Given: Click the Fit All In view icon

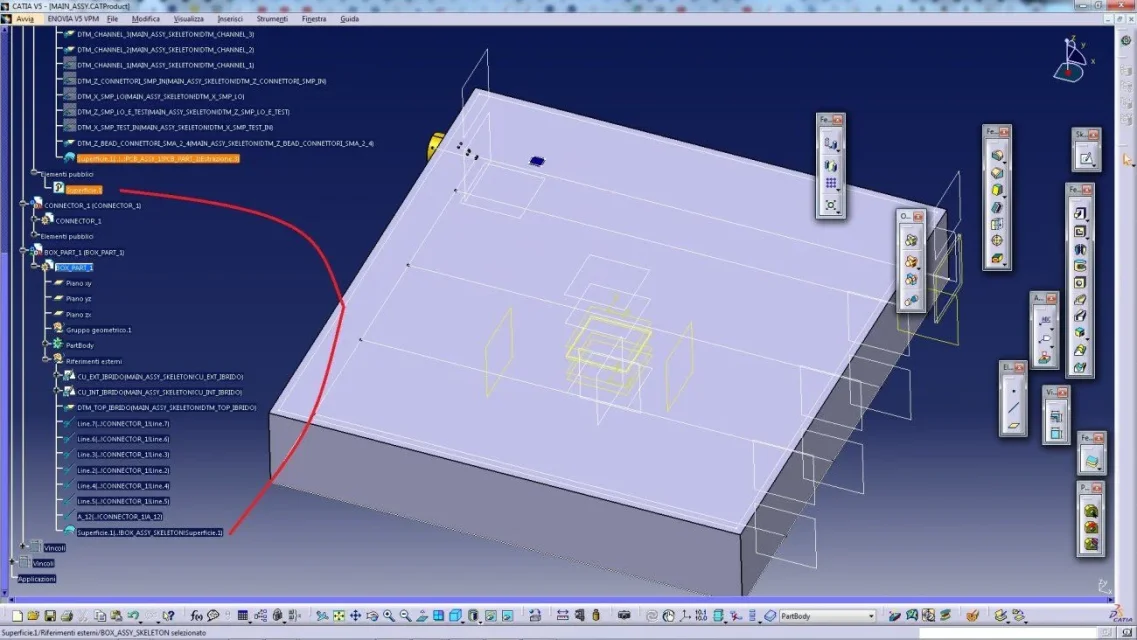Looking at the screenshot, I should click(x=339, y=616).
